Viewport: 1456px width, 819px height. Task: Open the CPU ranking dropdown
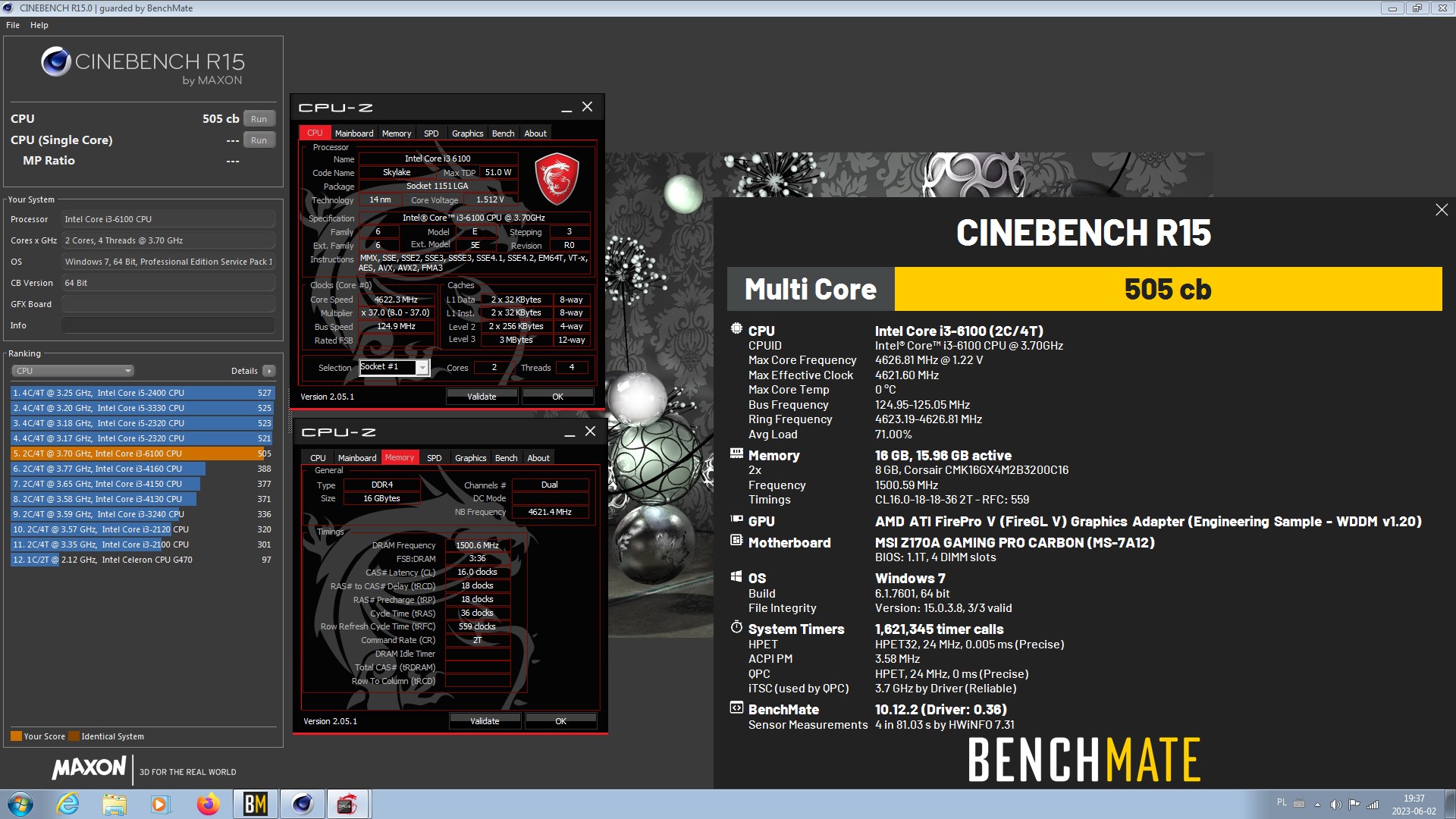point(73,371)
